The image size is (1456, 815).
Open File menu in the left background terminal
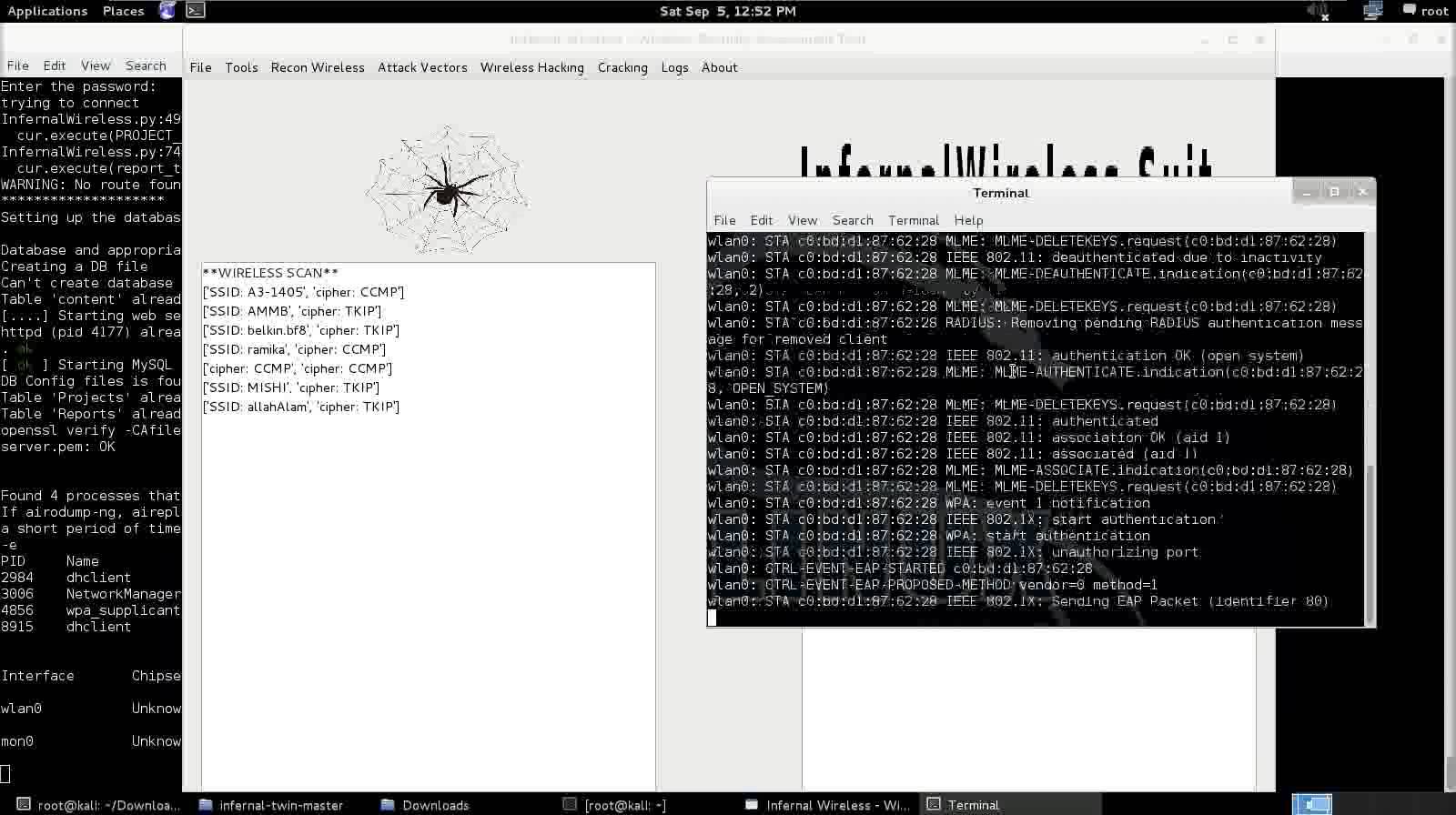[x=18, y=65]
